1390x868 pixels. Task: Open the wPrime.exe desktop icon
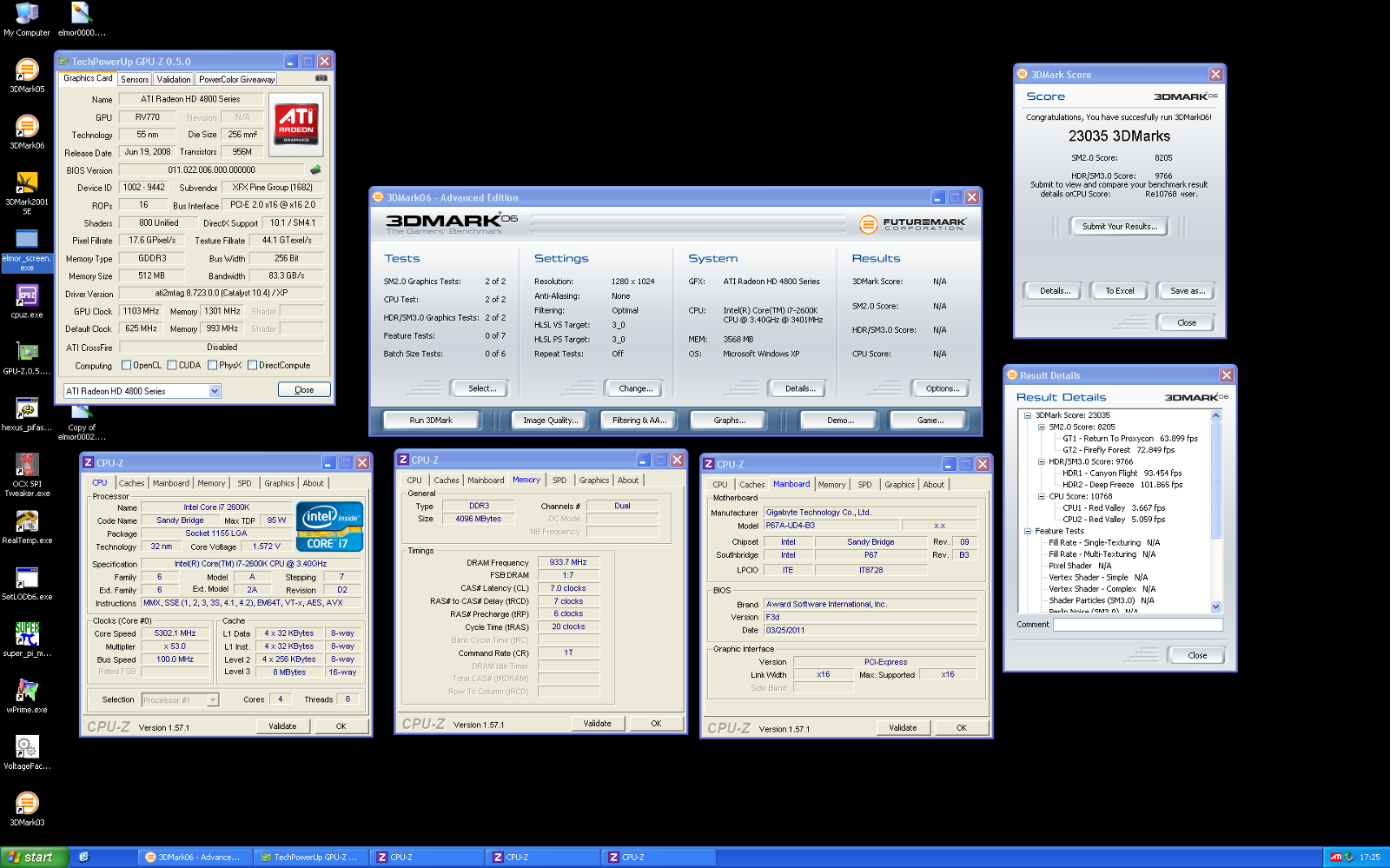[x=27, y=697]
